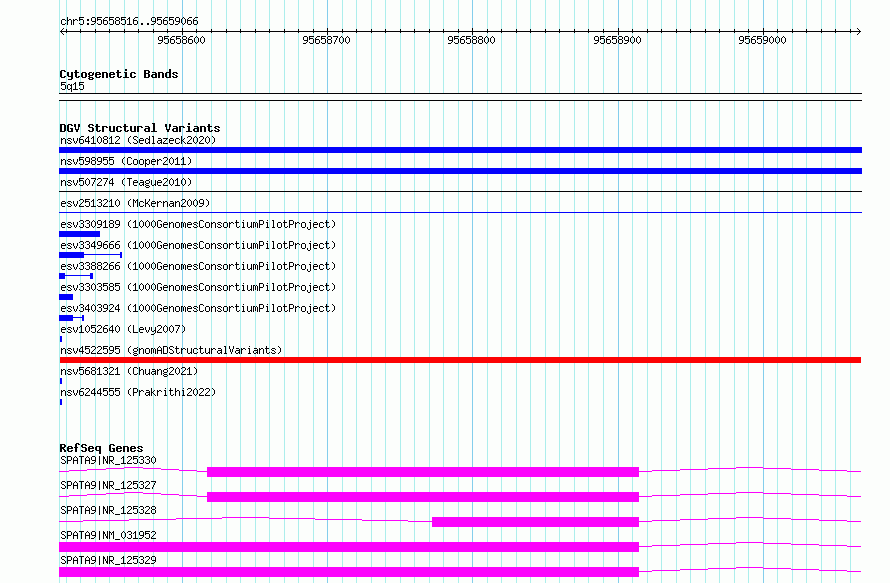Select the 5q15 band label
Viewport: 890px width, 583px height.
click(x=72, y=86)
